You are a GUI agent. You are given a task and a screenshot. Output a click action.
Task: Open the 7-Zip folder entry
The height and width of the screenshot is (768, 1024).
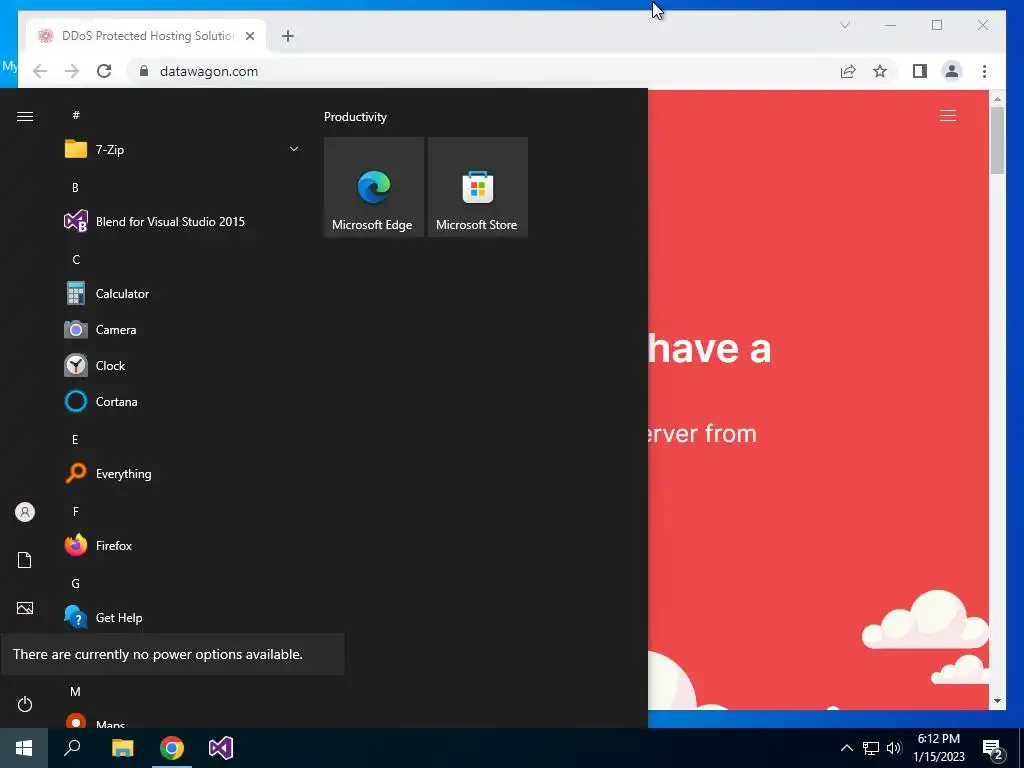(182, 150)
